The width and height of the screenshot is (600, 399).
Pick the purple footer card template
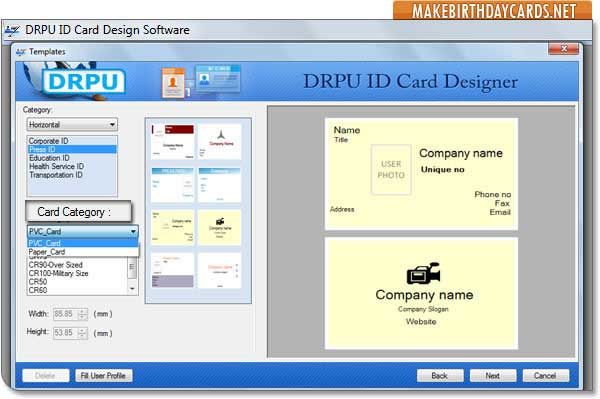(173, 270)
